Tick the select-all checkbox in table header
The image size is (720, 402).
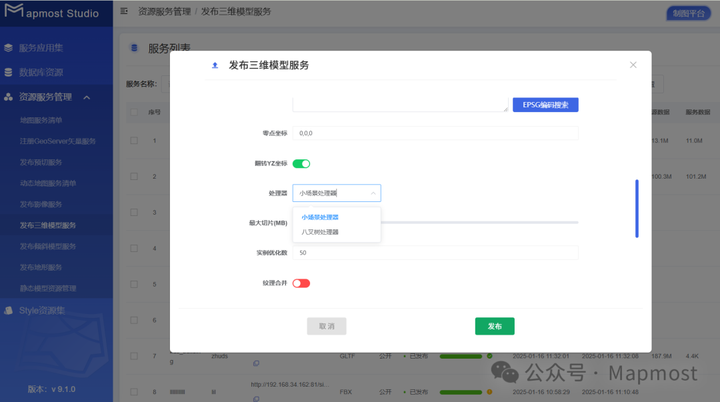[134, 112]
